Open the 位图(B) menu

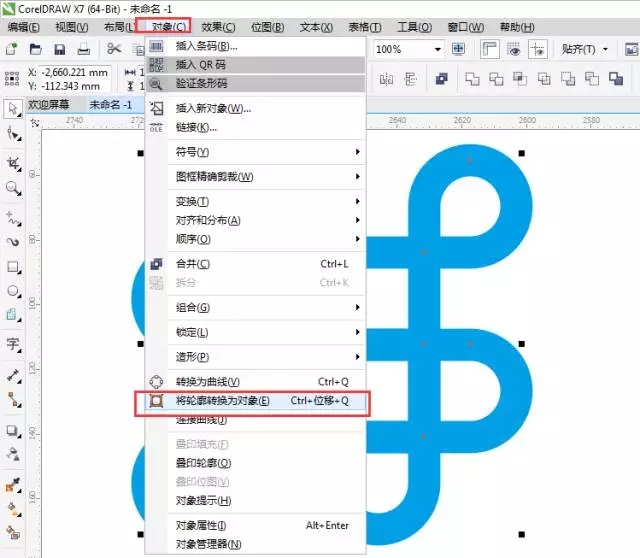267,27
